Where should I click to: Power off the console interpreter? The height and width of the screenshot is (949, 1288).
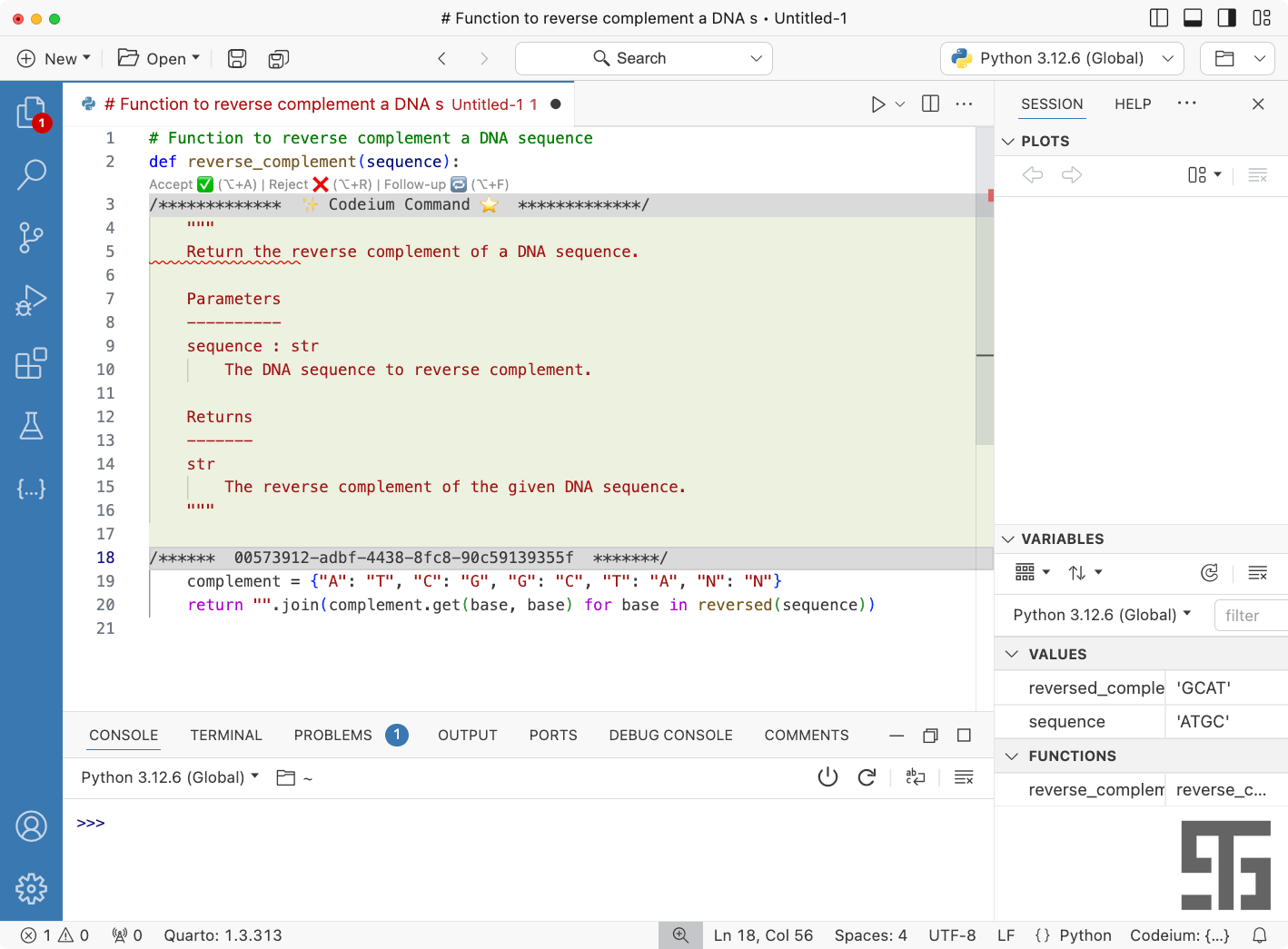coord(827,777)
